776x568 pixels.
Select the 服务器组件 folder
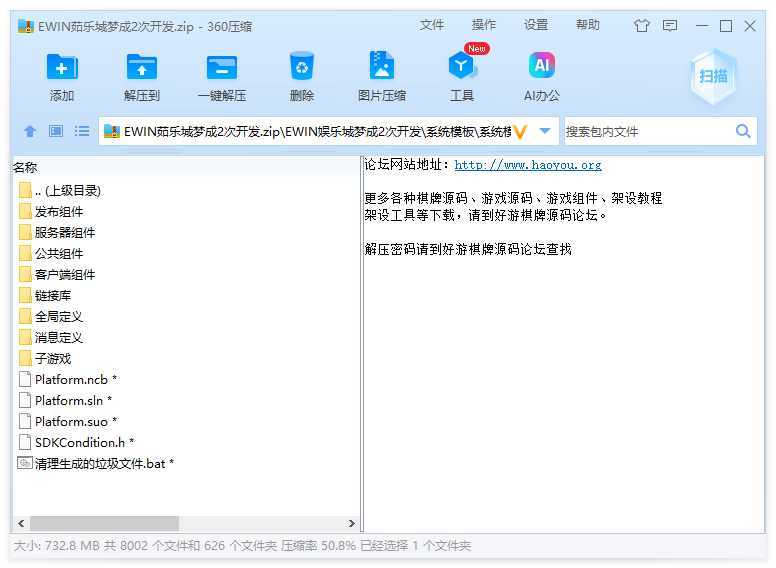(x=57, y=233)
